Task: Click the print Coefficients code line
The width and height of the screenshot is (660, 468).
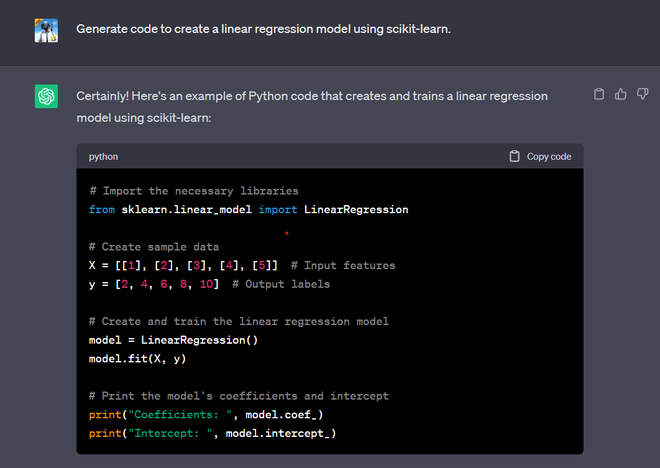Action: (x=206, y=415)
